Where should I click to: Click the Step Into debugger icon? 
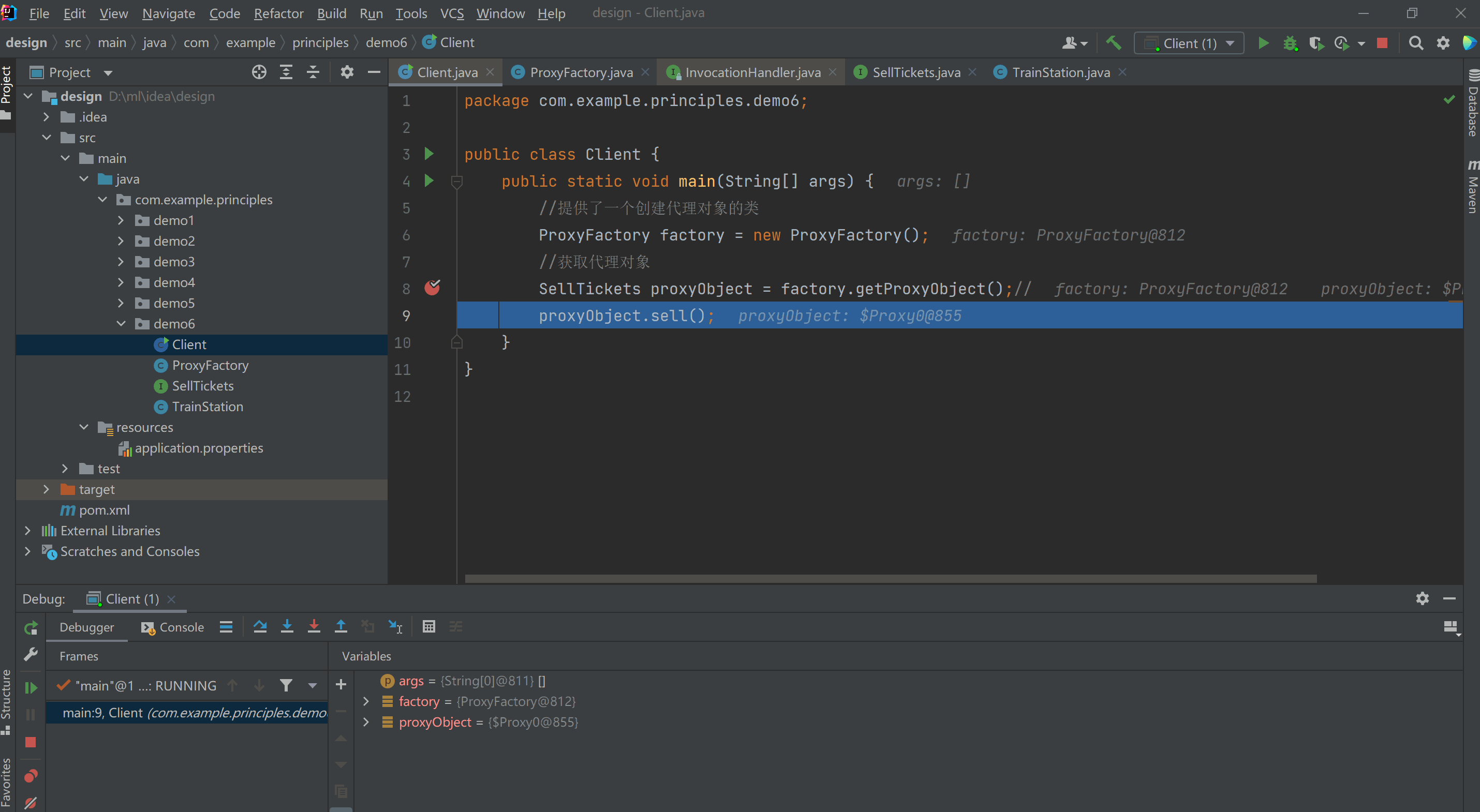[287, 626]
